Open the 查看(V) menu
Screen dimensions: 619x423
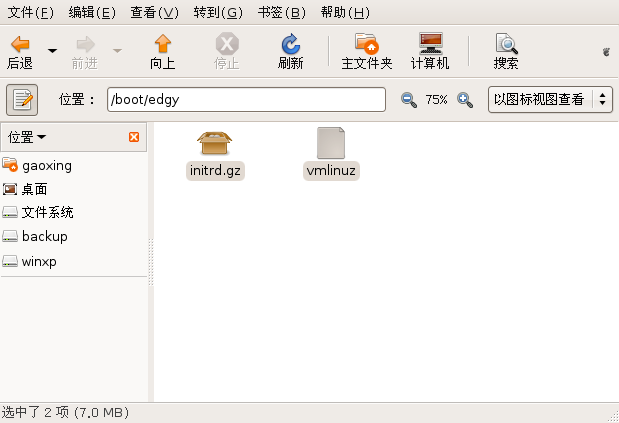pyautogui.click(x=154, y=13)
